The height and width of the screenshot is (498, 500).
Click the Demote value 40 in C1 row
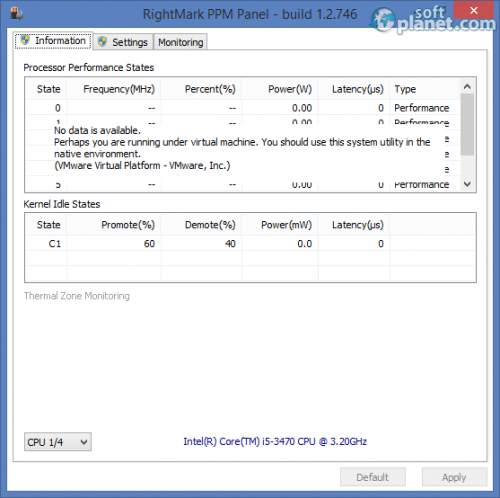(x=230, y=244)
